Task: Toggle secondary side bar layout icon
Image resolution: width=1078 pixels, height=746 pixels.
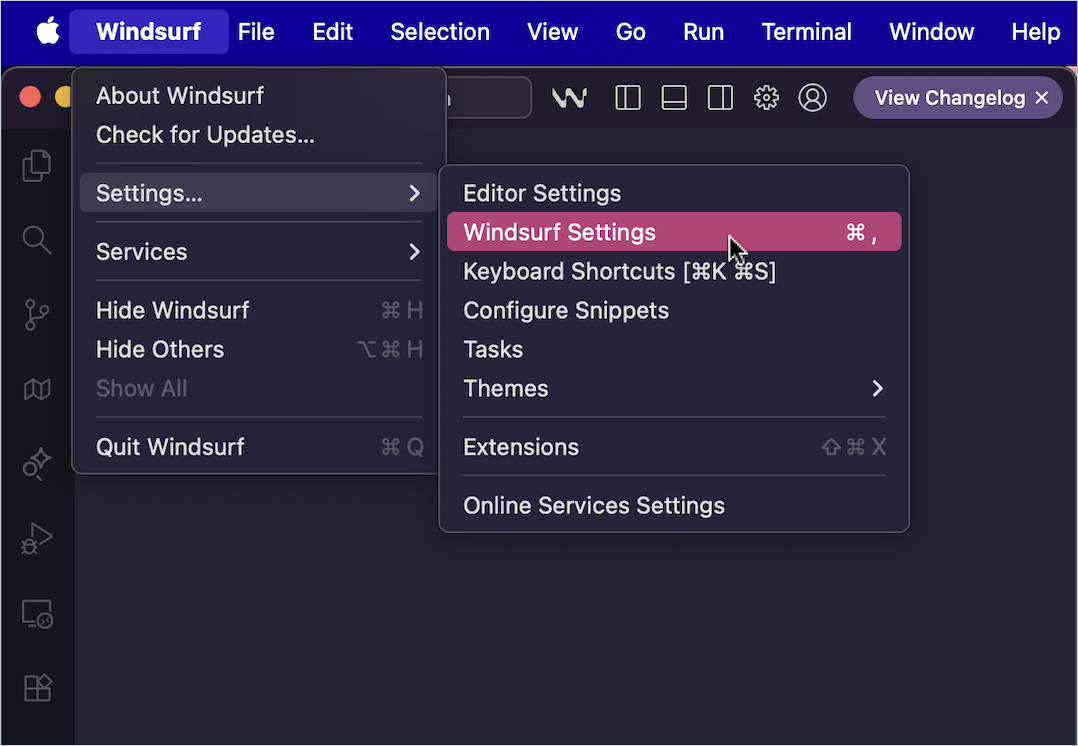Action: tap(720, 98)
